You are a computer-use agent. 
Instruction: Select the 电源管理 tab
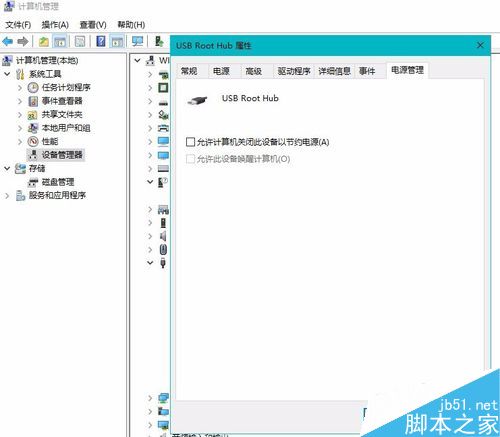point(407,70)
